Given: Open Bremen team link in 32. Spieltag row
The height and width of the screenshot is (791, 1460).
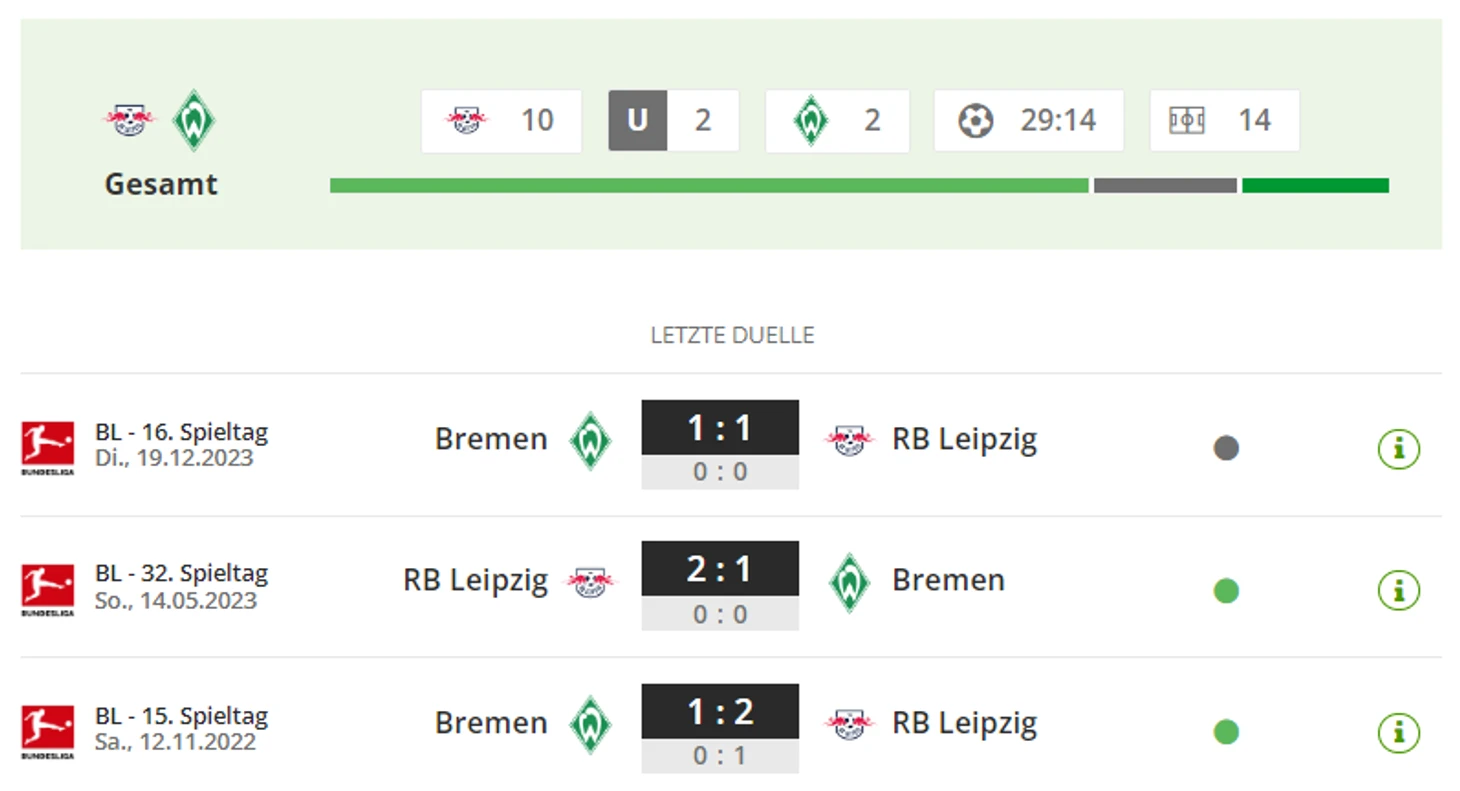Looking at the screenshot, I should pyautogui.click(x=948, y=581).
